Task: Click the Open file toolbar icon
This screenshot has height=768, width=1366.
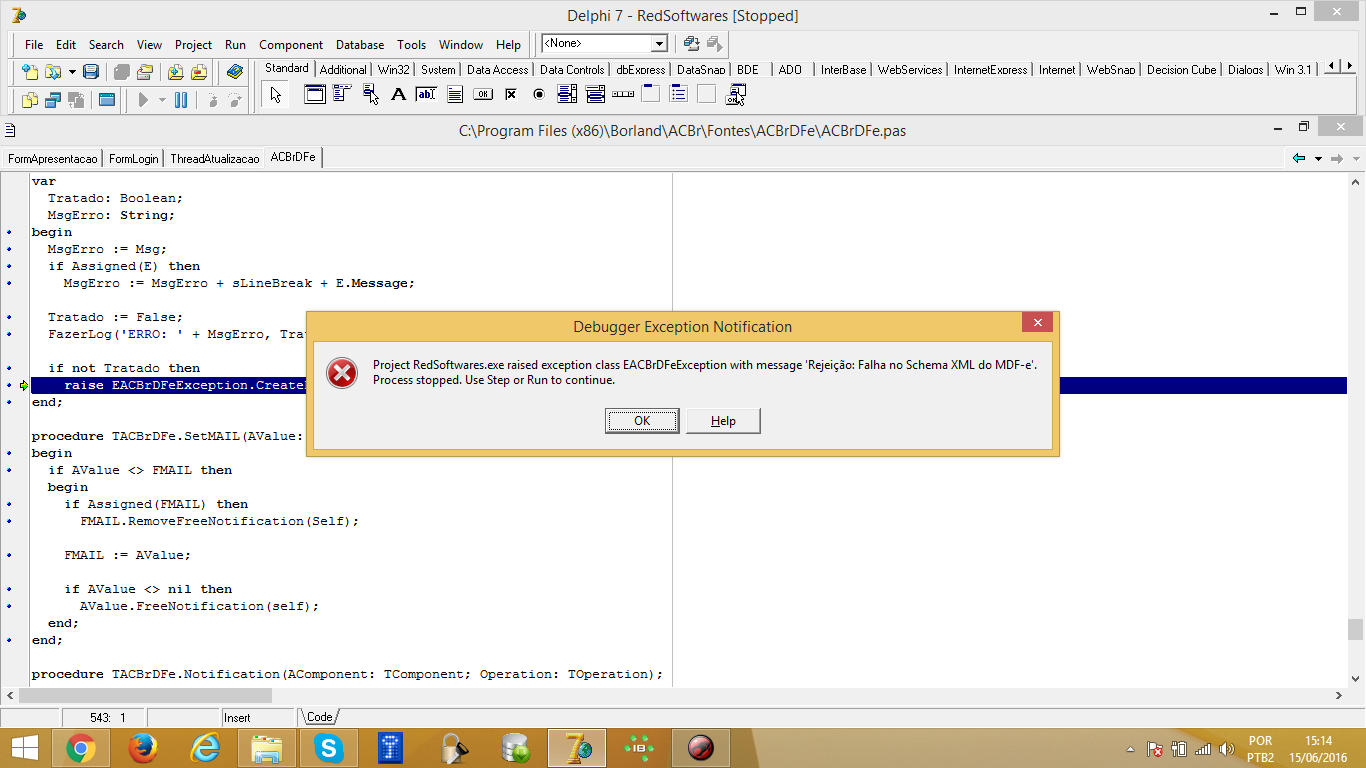Action: (52, 72)
